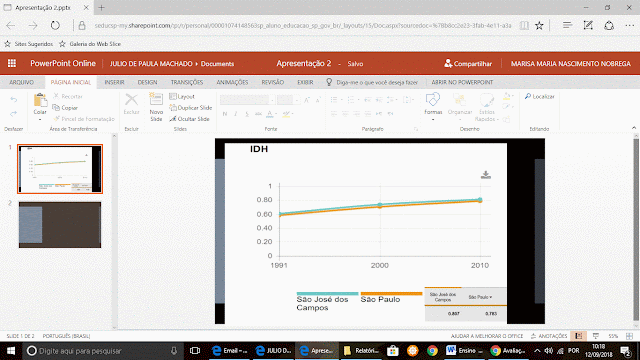Click the browser refresh icon
This screenshot has width=640, height=360.
pyautogui.click(x=55, y=25)
